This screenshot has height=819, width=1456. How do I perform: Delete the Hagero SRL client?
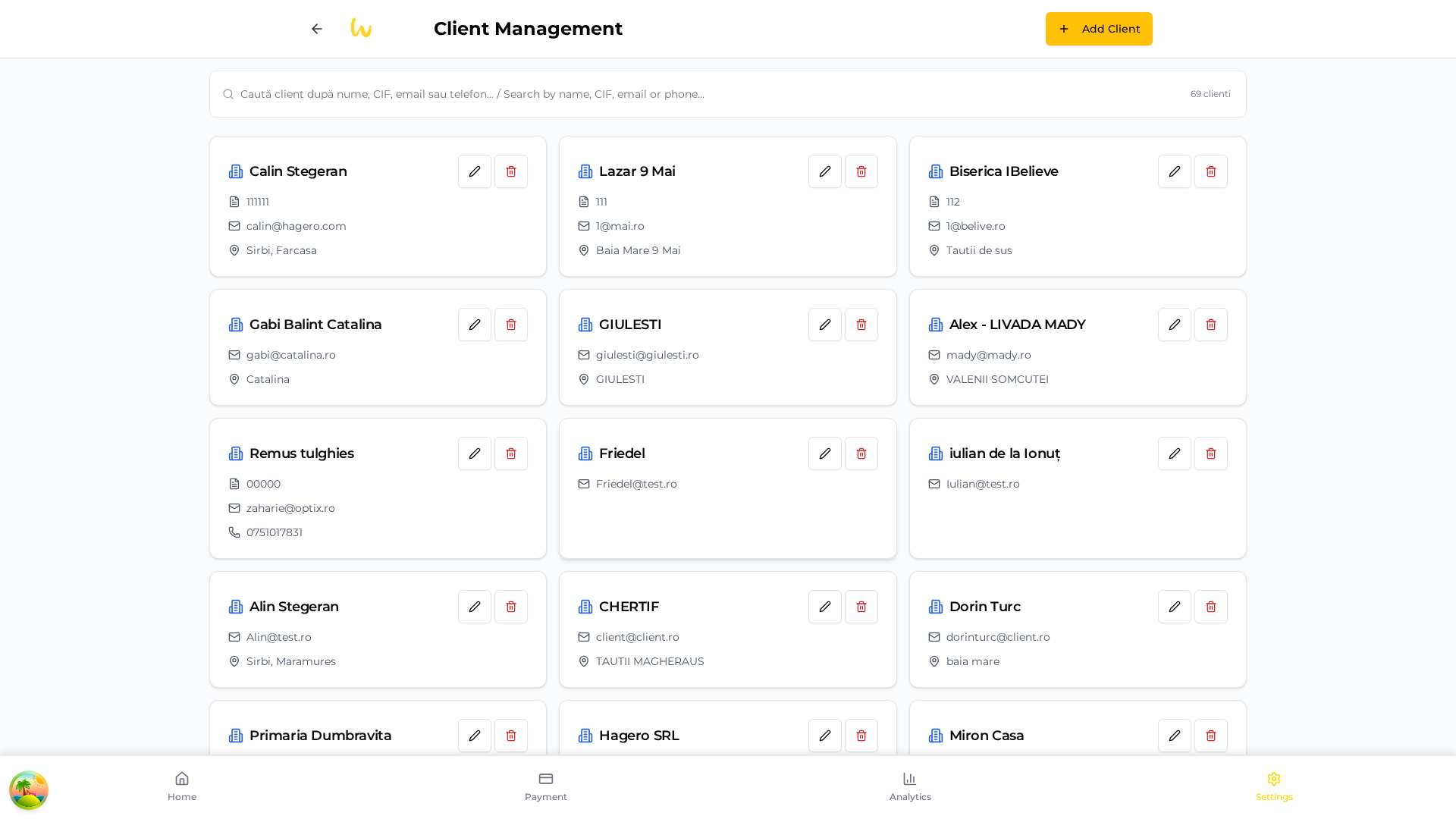coord(861,736)
